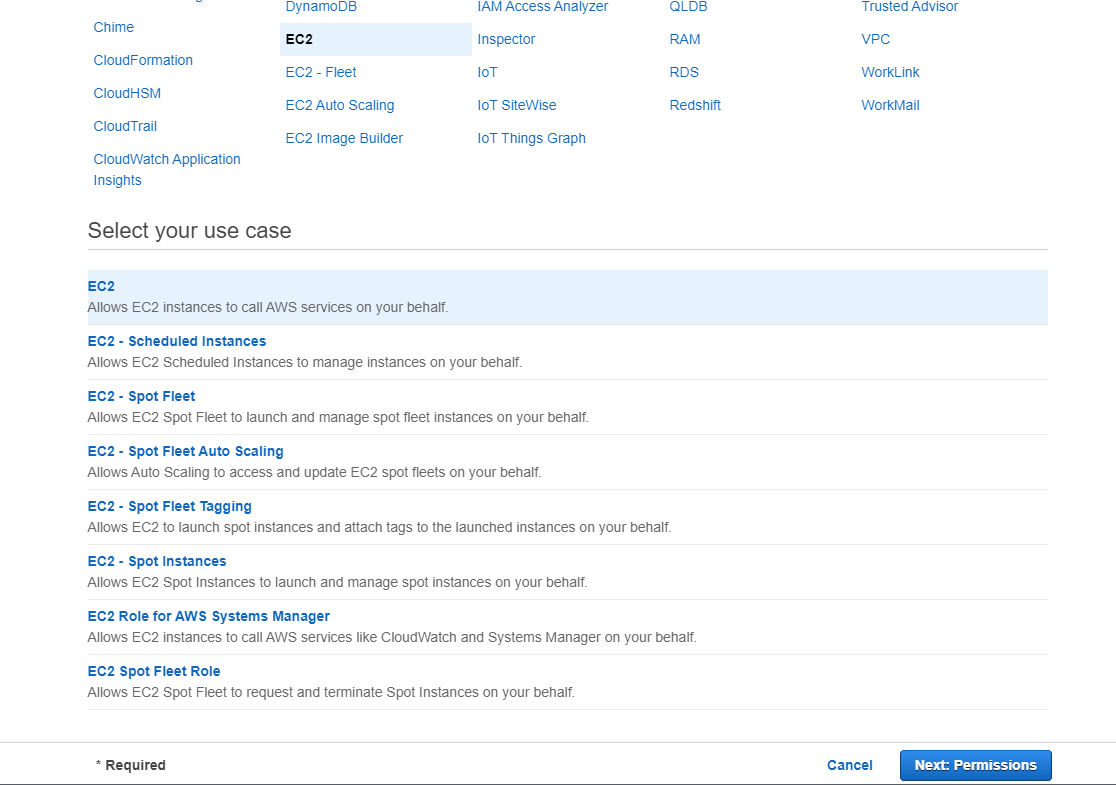The image size is (1116, 785).
Task: Choose the Inspector service
Action: 506,39
